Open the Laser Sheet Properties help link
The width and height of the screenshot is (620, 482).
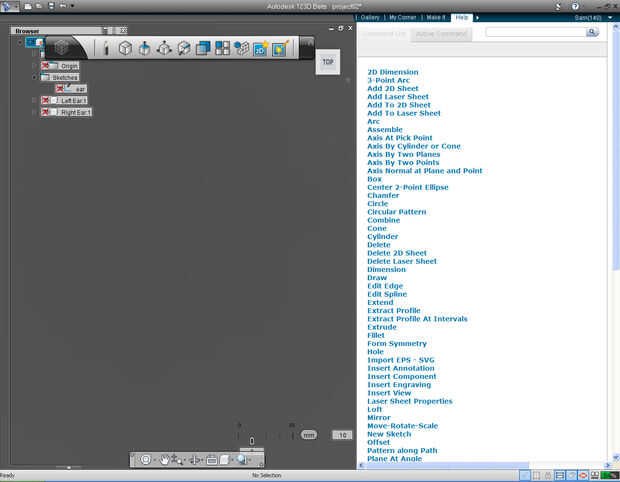click(x=410, y=401)
